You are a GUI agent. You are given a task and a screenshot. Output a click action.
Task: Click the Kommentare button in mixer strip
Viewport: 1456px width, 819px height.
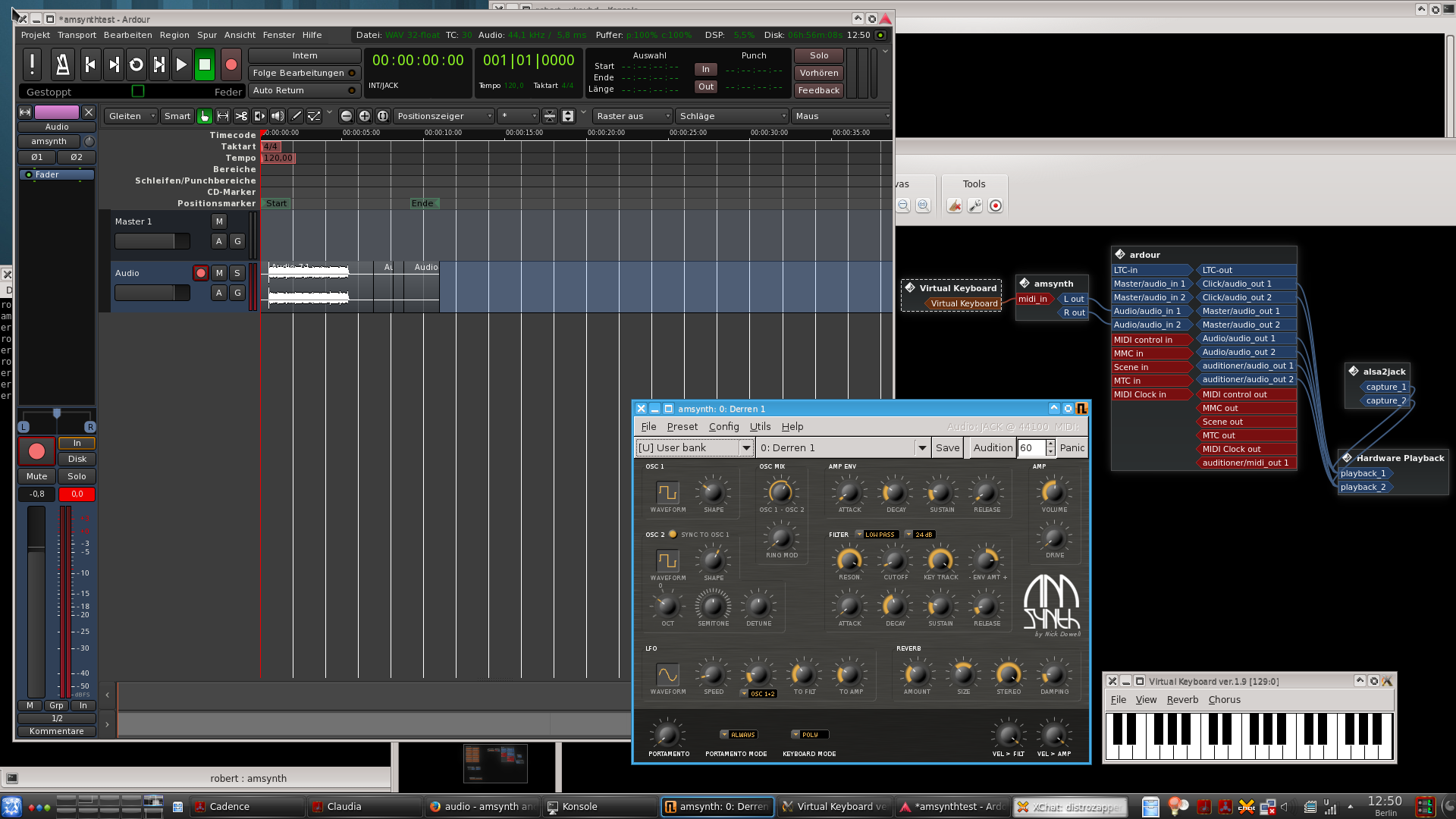pyautogui.click(x=57, y=732)
